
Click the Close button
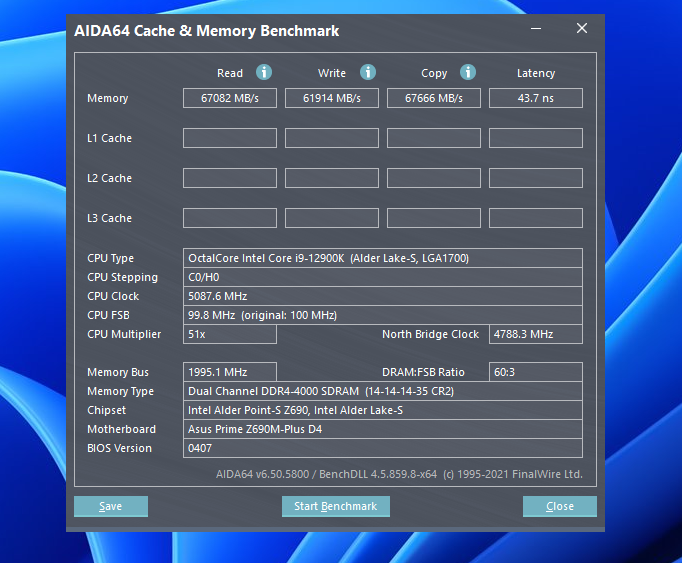[x=560, y=506]
